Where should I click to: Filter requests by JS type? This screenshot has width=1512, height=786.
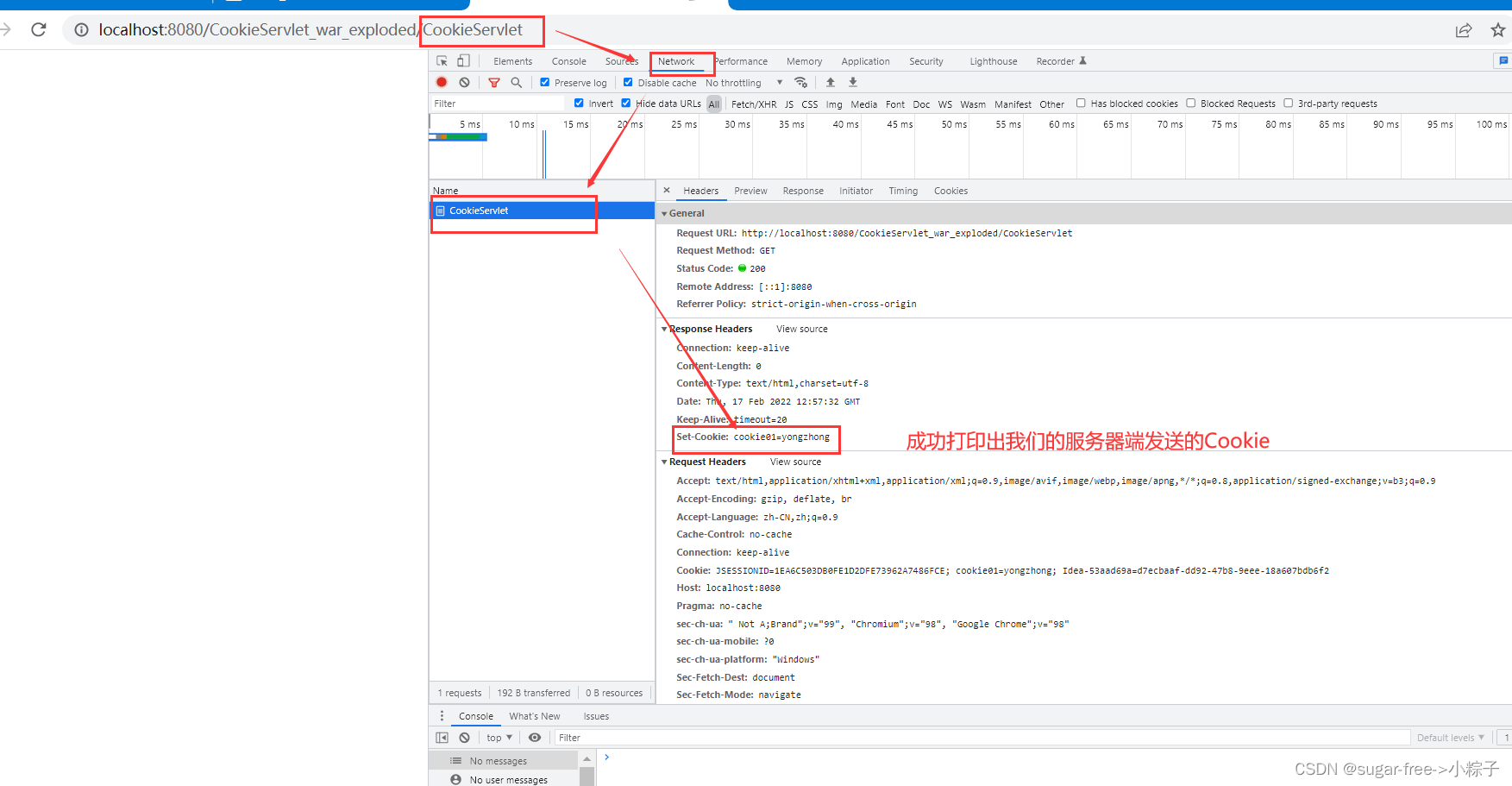(788, 104)
